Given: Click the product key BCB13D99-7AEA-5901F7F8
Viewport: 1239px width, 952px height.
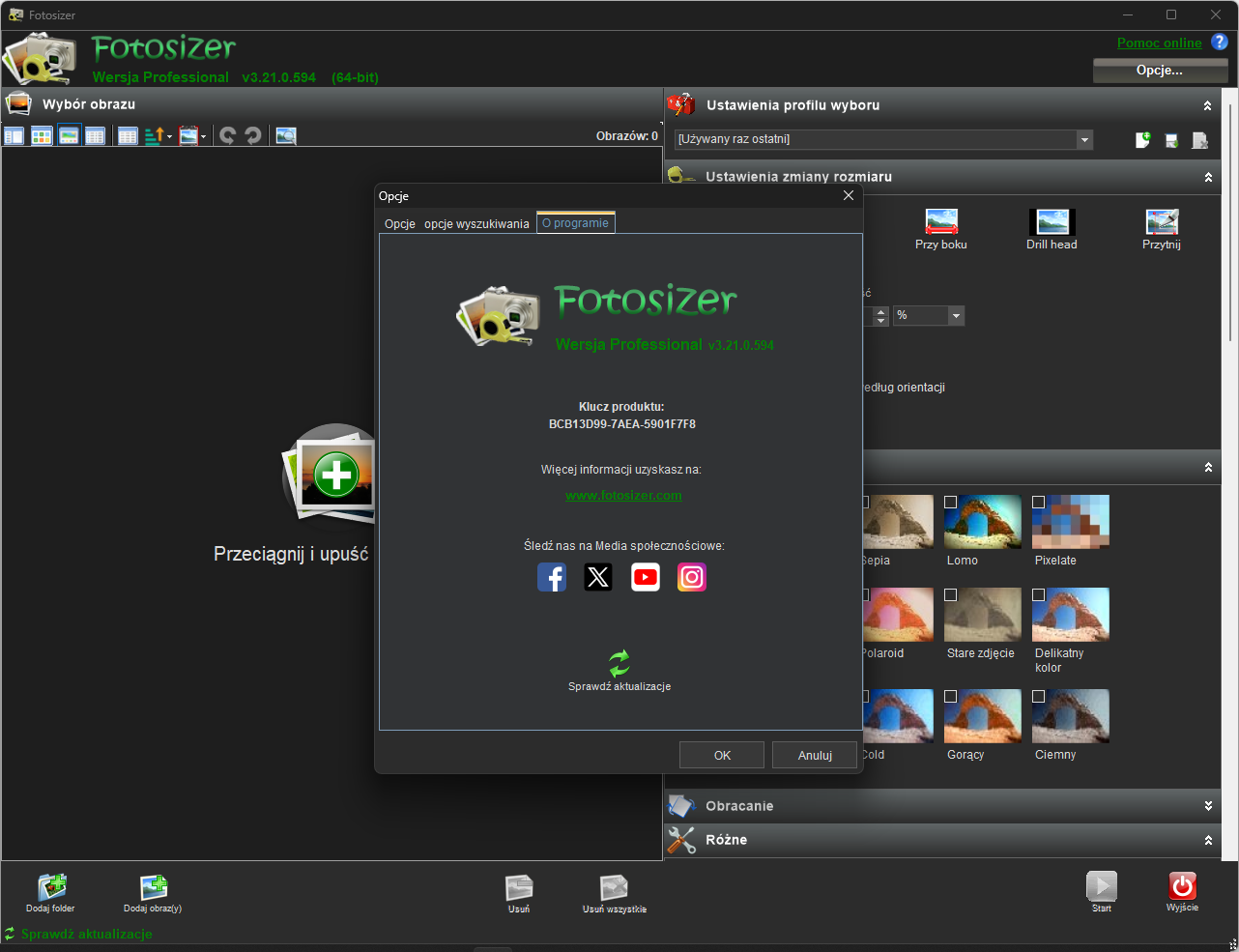Looking at the screenshot, I should pyautogui.click(x=622, y=424).
